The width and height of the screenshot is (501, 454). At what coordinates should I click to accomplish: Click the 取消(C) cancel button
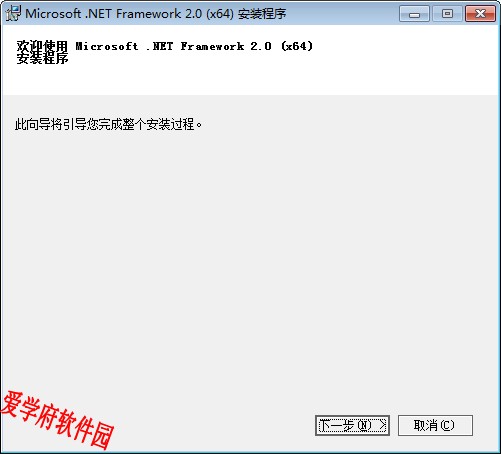(435, 425)
